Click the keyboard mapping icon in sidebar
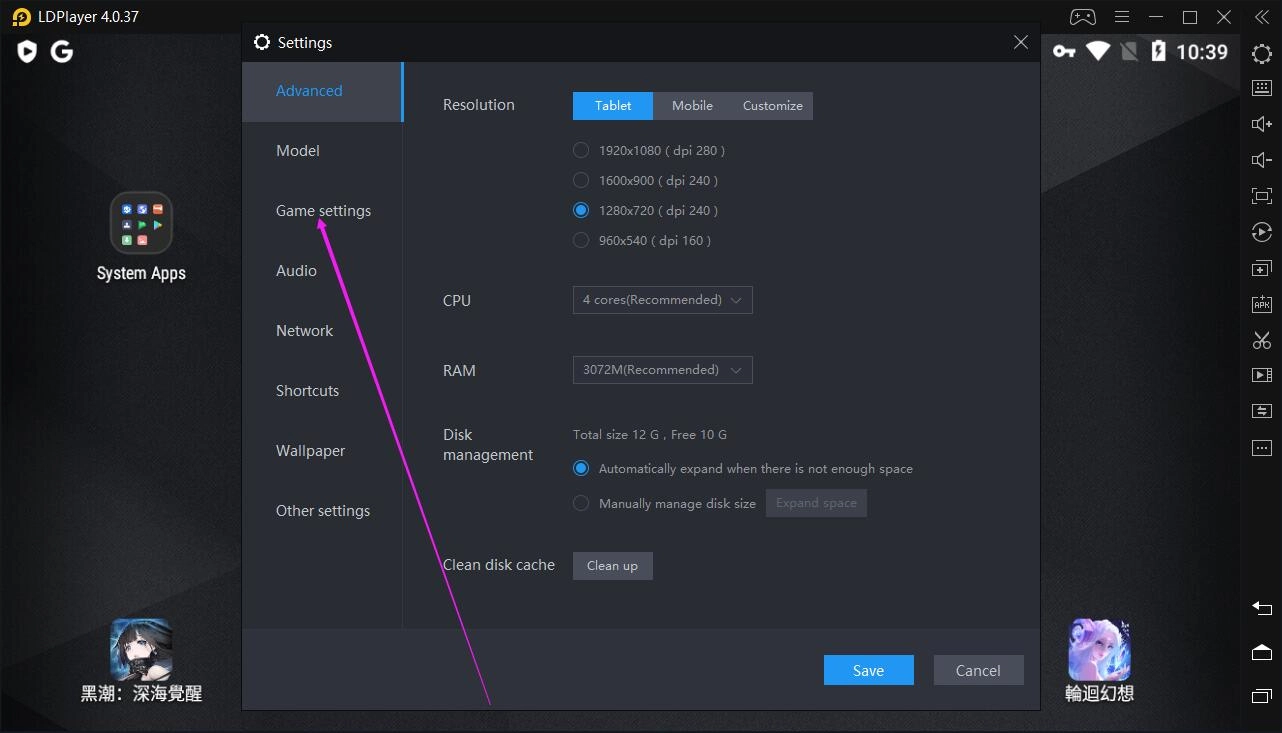Image resolution: width=1282 pixels, height=733 pixels. pyautogui.click(x=1261, y=88)
